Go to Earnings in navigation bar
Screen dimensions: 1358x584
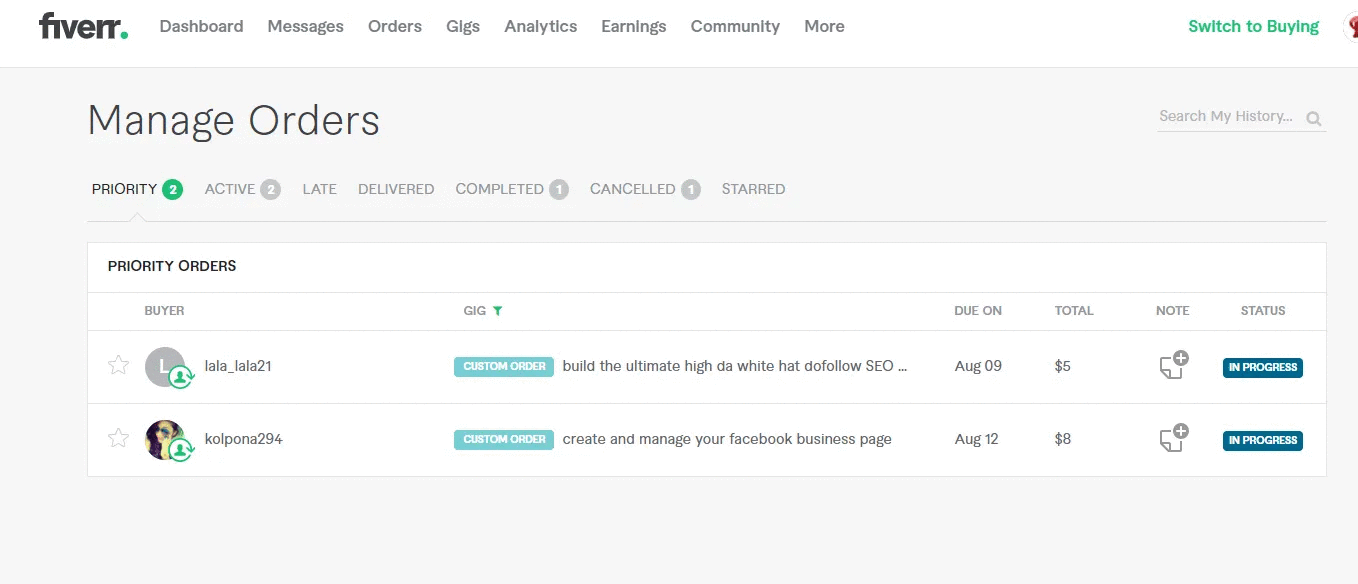coord(633,27)
